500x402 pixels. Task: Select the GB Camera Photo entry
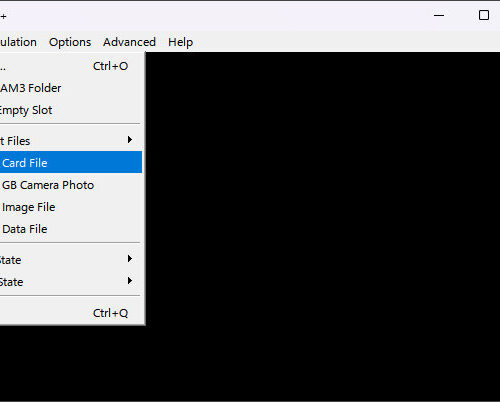pos(70,185)
